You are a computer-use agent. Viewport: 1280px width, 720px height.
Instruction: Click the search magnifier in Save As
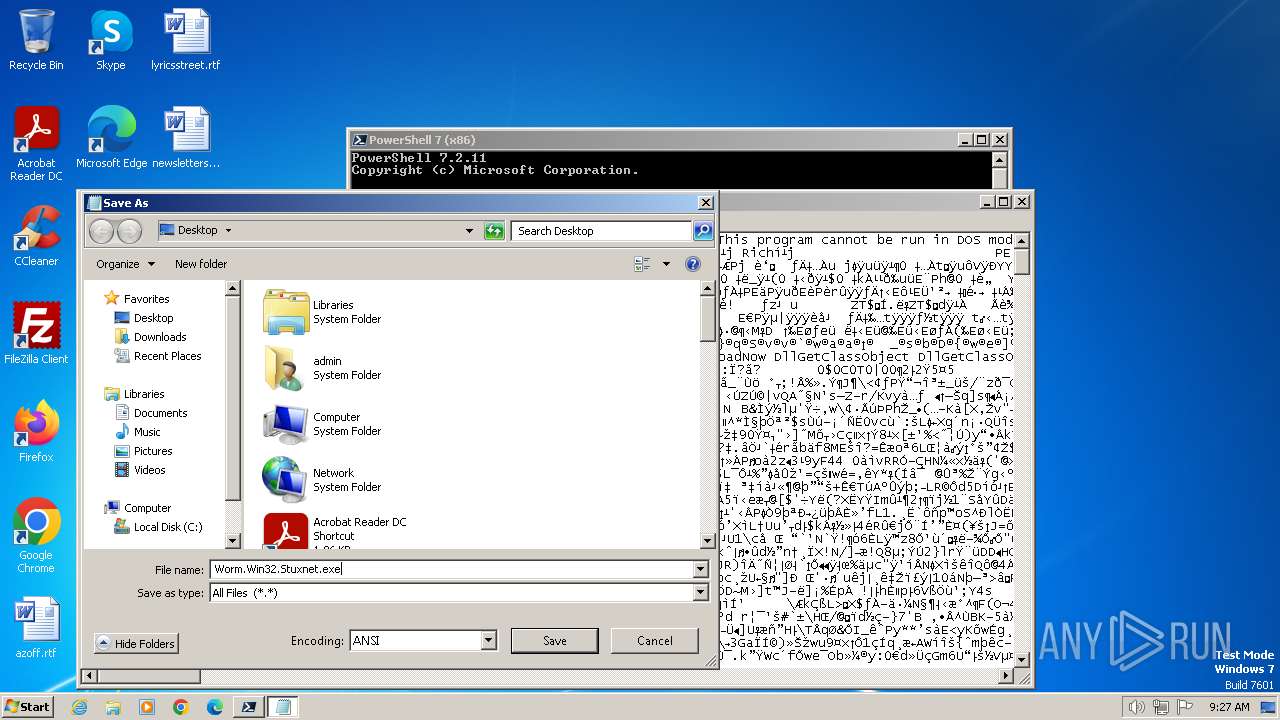click(703, 231)
